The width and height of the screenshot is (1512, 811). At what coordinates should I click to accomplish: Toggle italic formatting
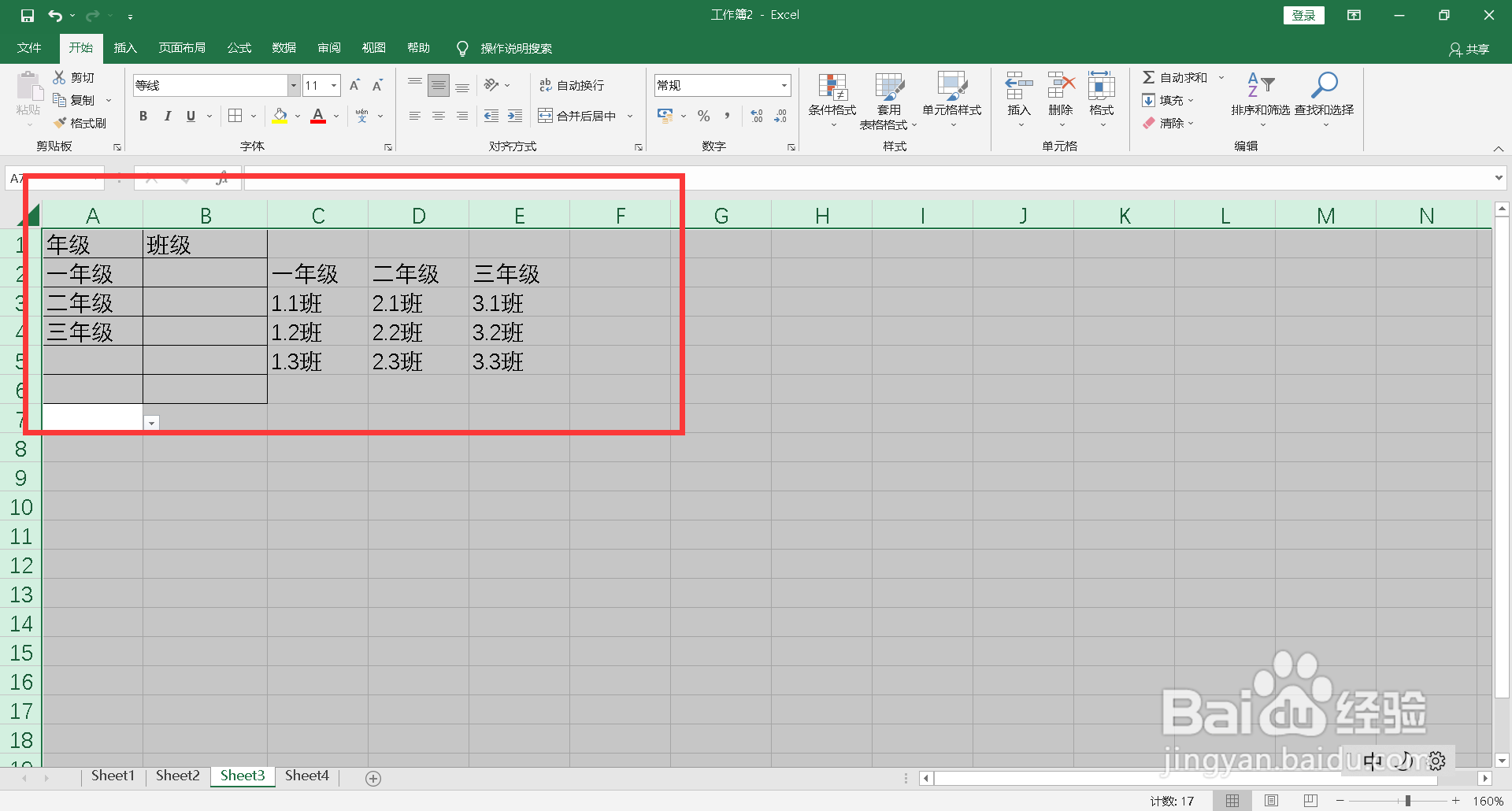(166, 116)
